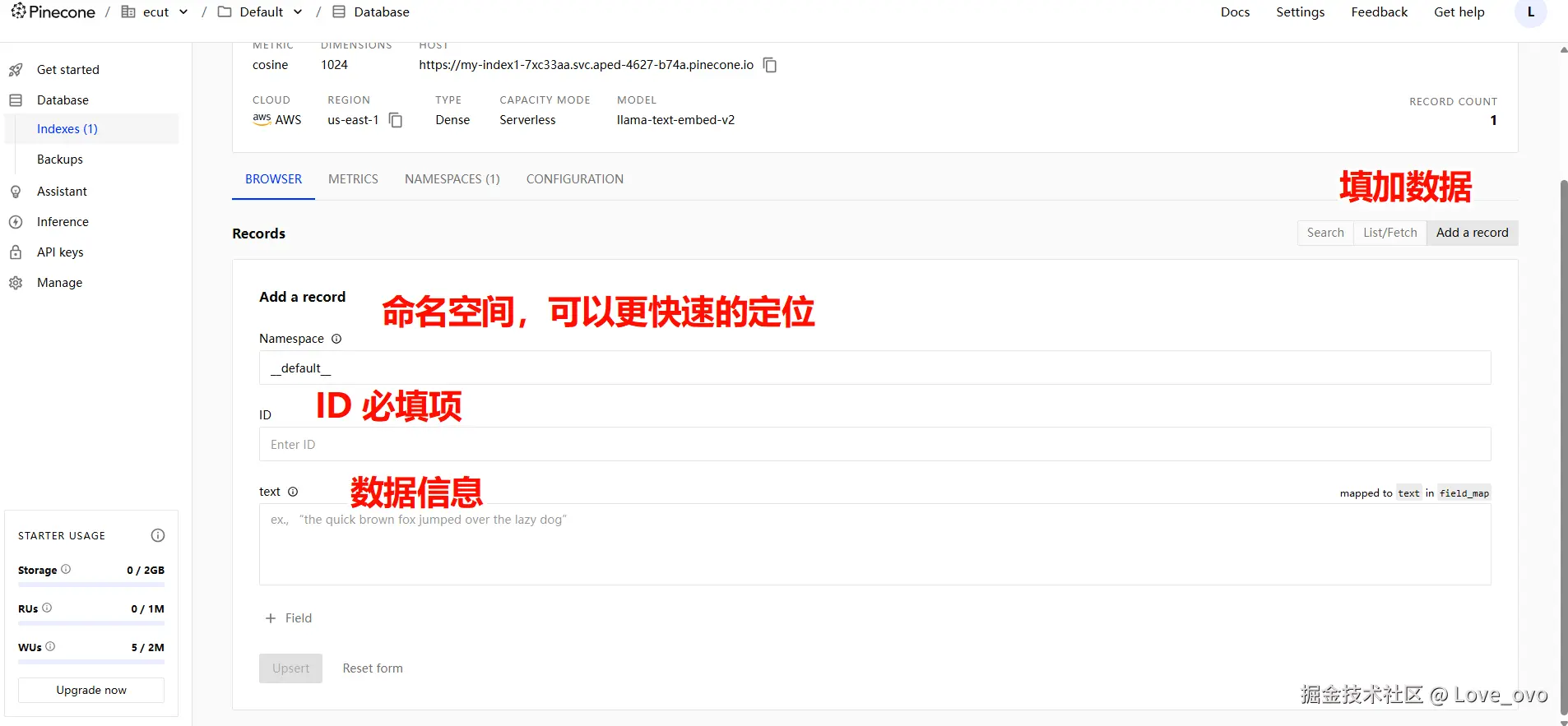
Task: Click the Upsert button
Action: pyautogui.click(x=290, y=668)
